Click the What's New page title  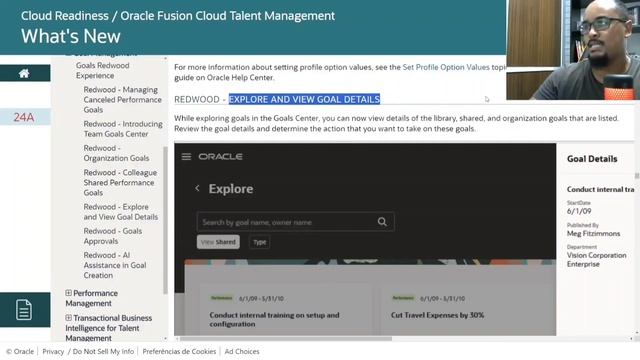click(x=71, y=36)
